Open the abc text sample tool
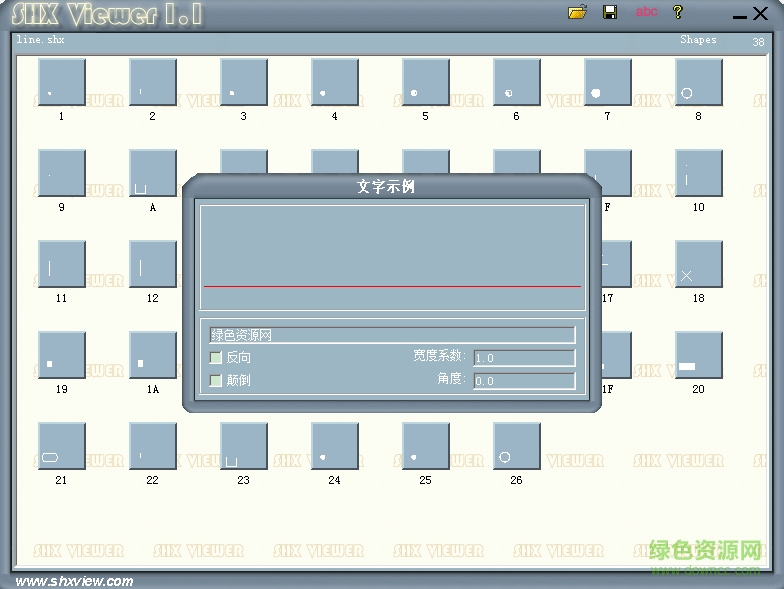The width and height of the screenshot is (784, 589). (646, 12)
